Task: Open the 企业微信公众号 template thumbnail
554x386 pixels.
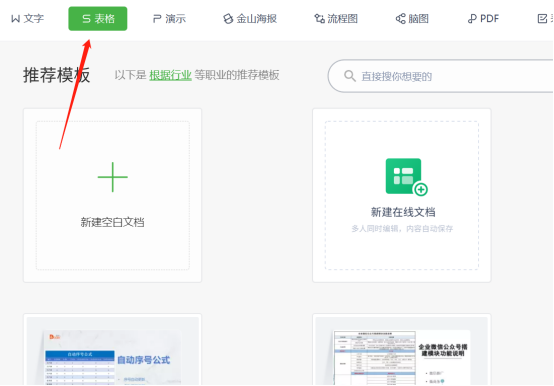Action: tap(402, 350)
